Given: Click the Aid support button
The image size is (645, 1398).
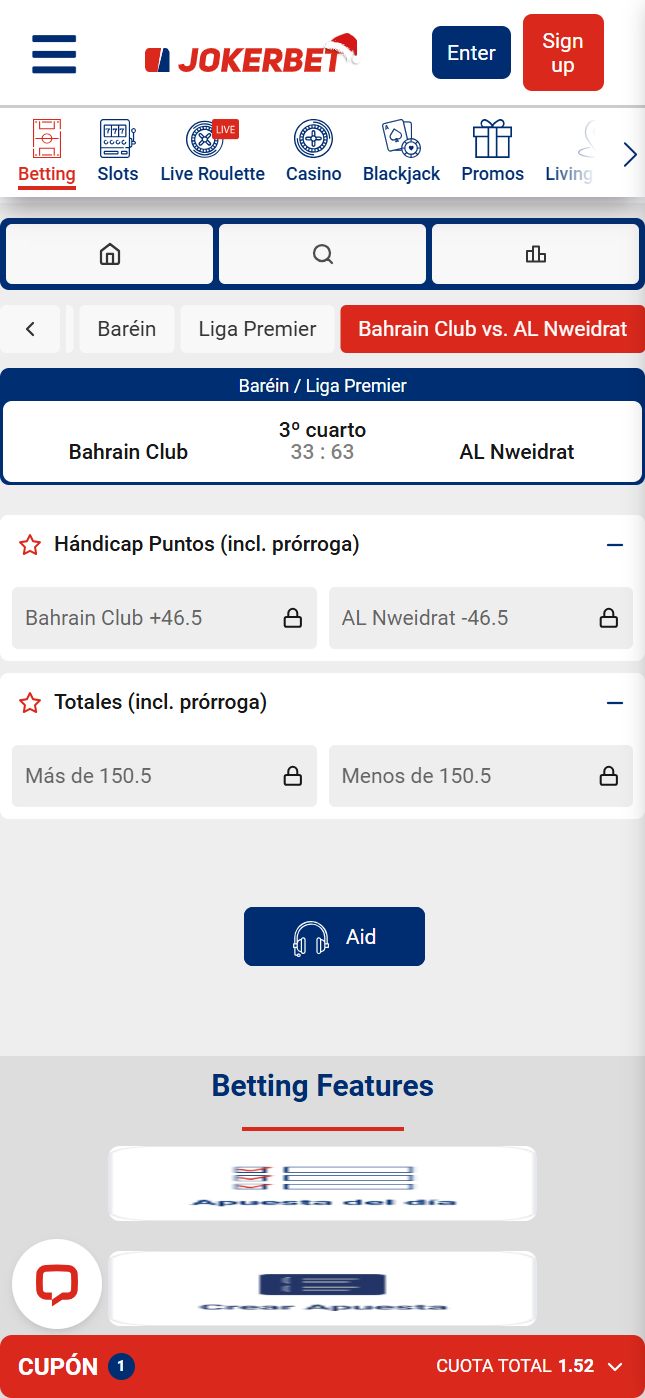Looking at the screenshot, I should click(334, 936).
